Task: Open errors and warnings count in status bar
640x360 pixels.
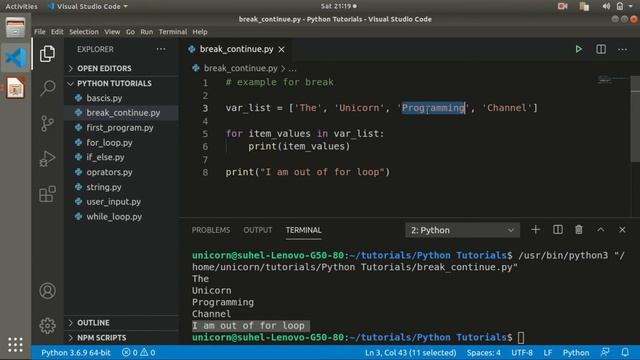Action: (139, 352)
